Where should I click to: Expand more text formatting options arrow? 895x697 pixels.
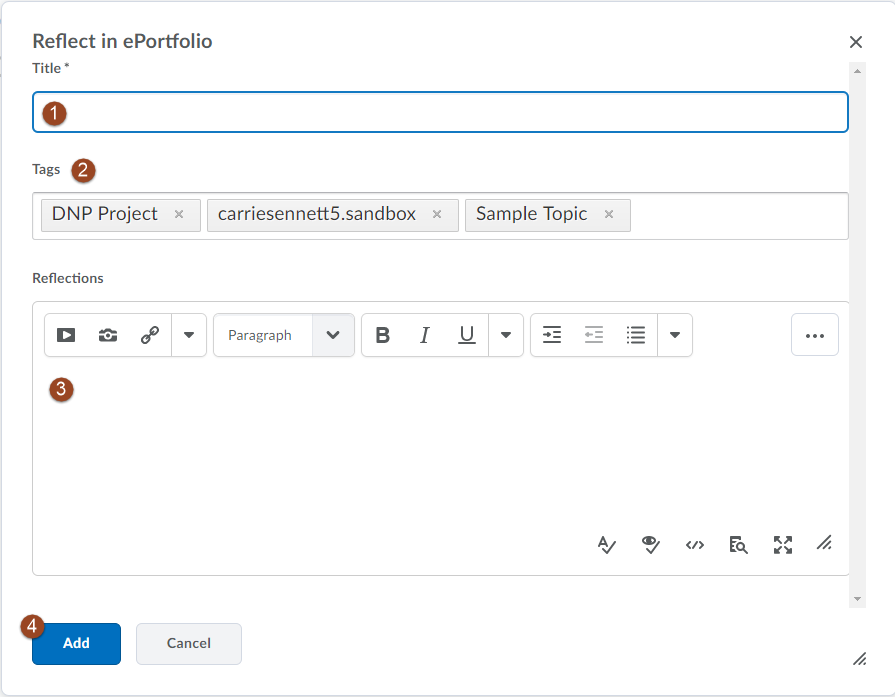point(506,336)
